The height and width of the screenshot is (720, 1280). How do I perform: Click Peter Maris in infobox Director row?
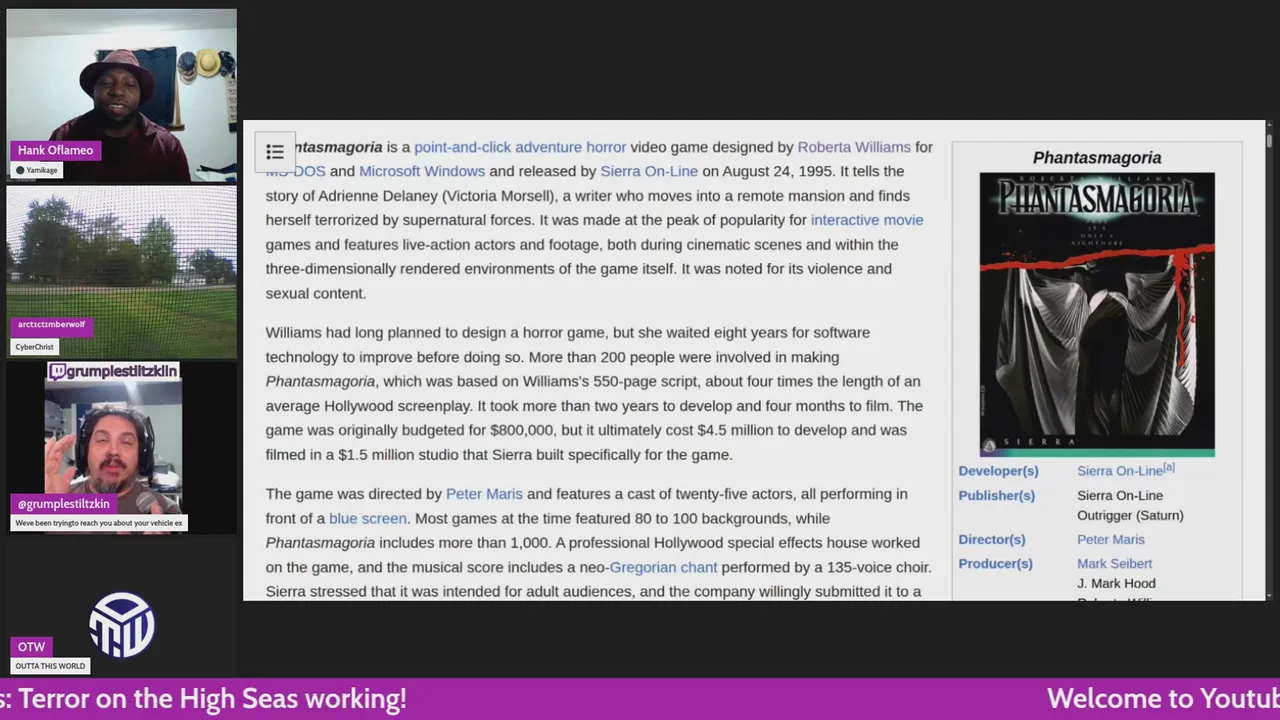[1111, 539]
